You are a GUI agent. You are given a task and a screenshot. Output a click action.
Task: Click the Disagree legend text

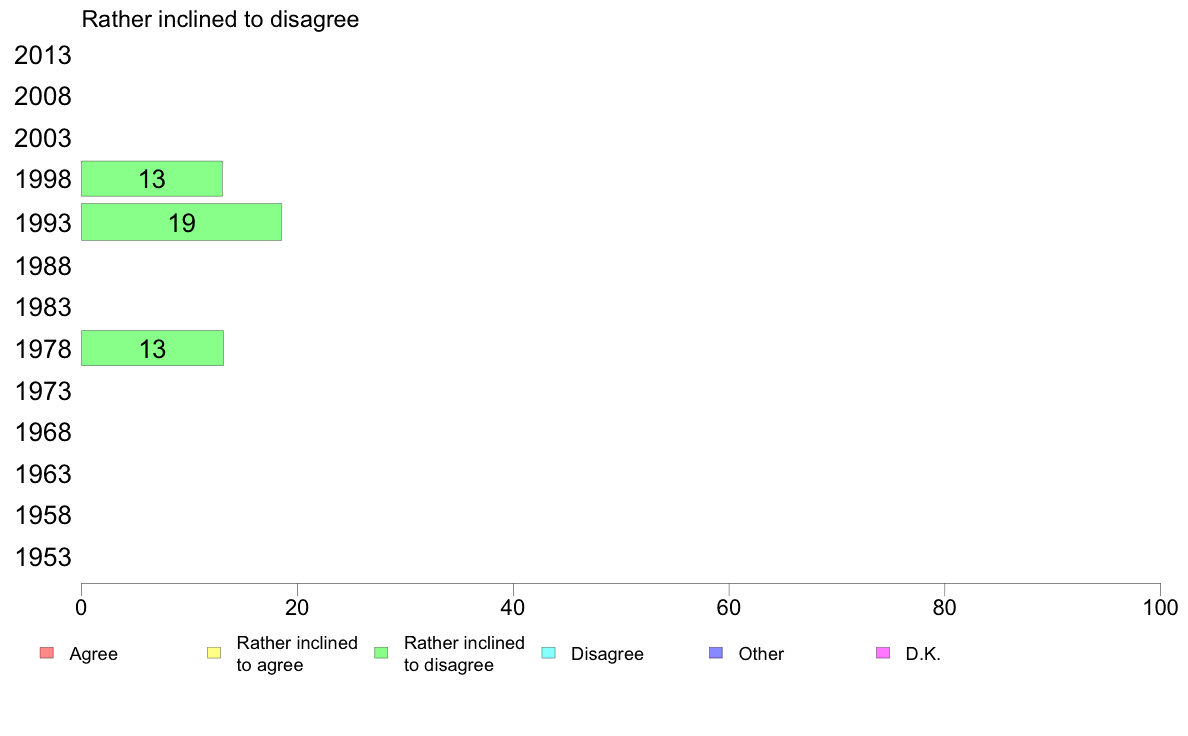(607, 653)
